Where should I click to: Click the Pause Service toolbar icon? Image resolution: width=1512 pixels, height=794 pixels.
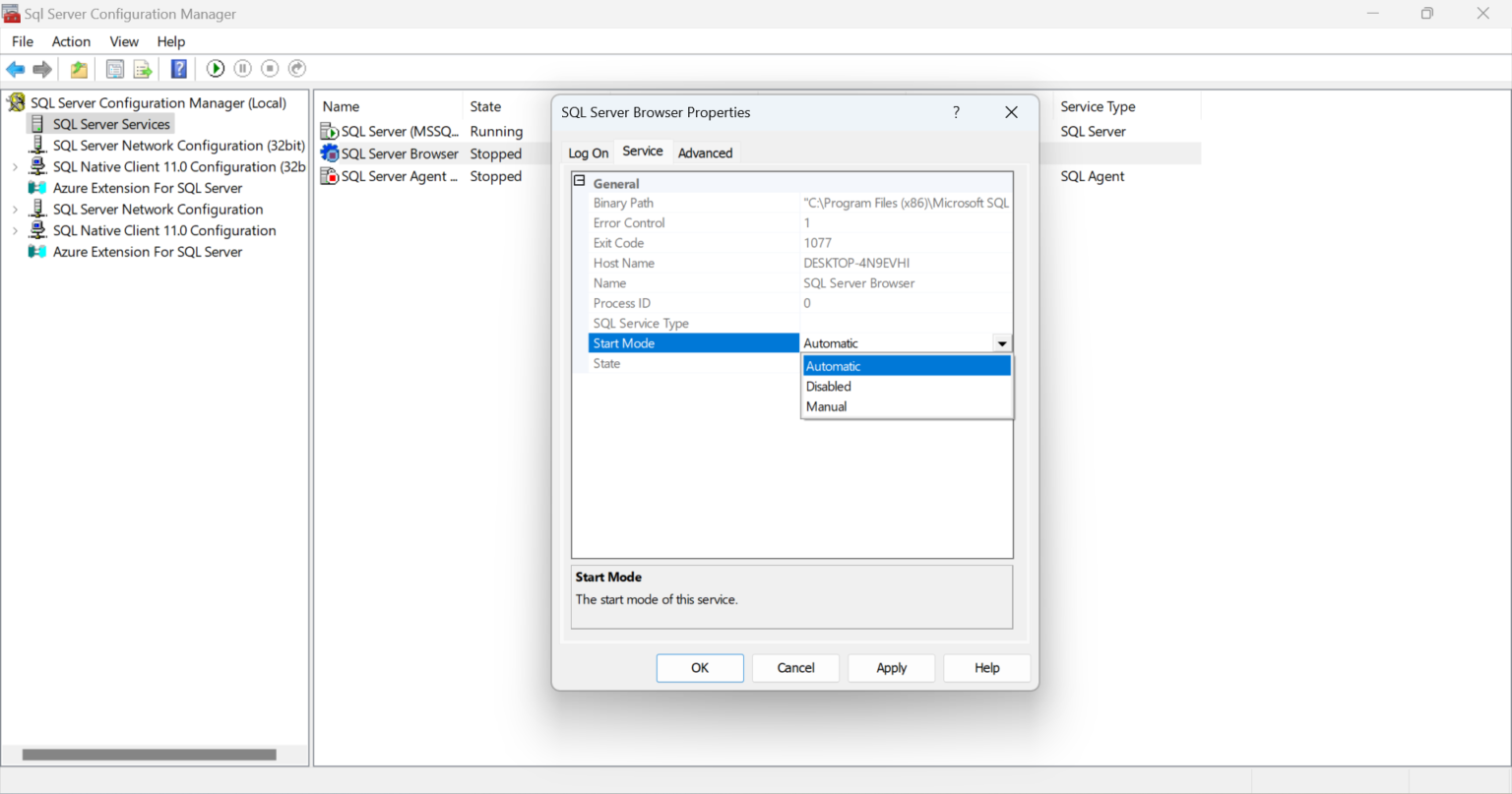[x=242, y=68]
